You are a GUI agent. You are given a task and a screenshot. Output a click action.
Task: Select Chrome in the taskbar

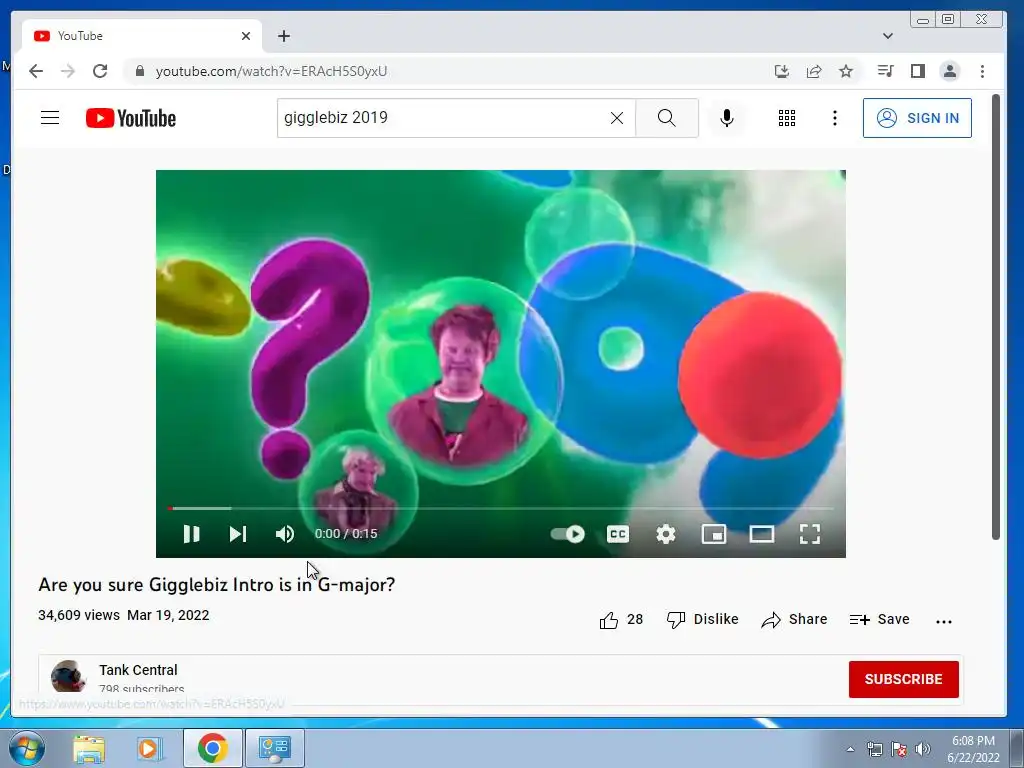click(212, 748)
